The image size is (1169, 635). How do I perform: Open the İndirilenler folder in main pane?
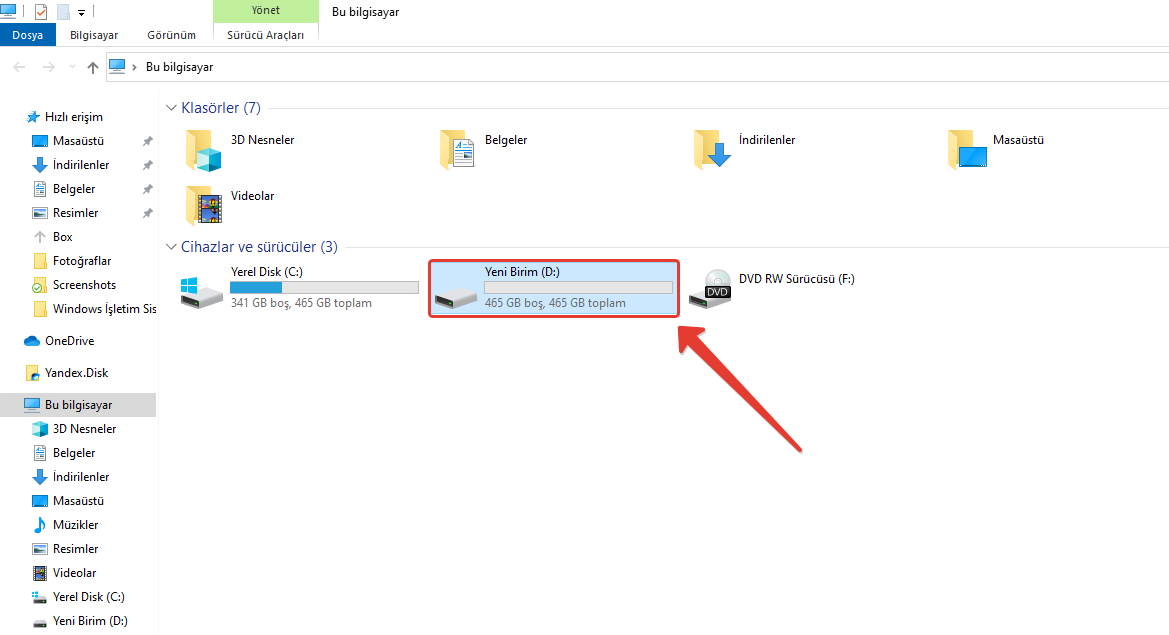(x=766, y=140)
